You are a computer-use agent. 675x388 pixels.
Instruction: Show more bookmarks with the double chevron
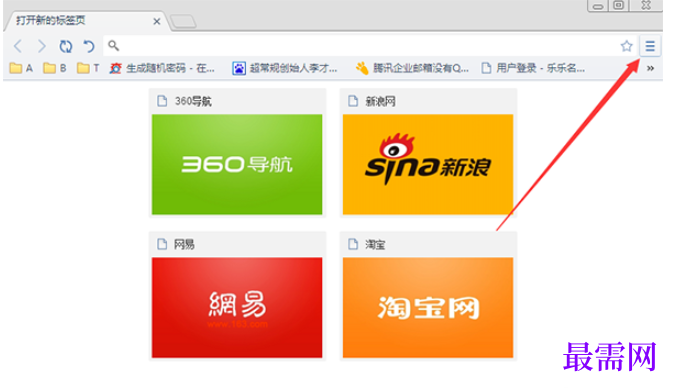point(650,68)
